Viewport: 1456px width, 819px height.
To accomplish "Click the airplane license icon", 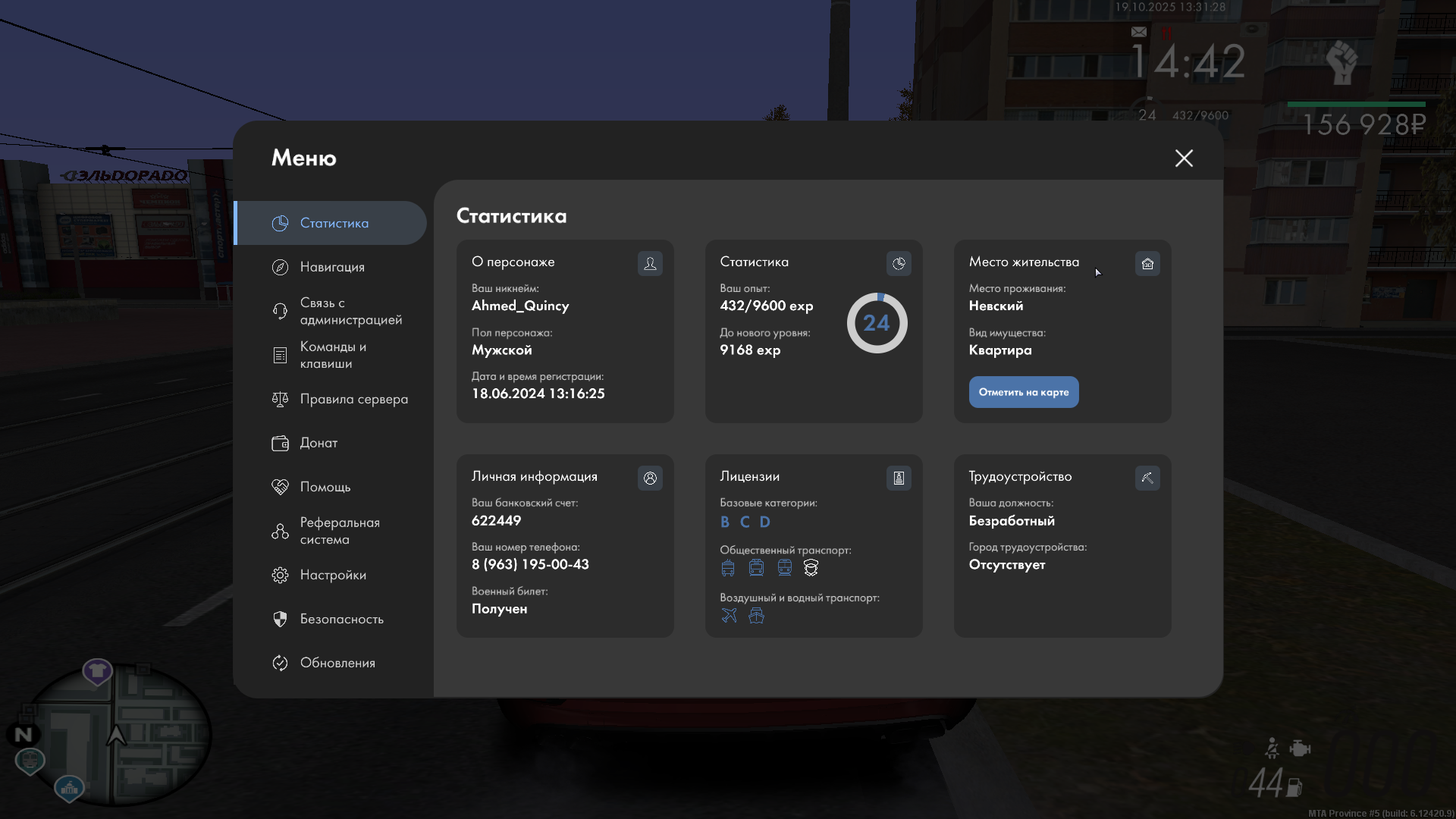I will click(x=729, y=615).
